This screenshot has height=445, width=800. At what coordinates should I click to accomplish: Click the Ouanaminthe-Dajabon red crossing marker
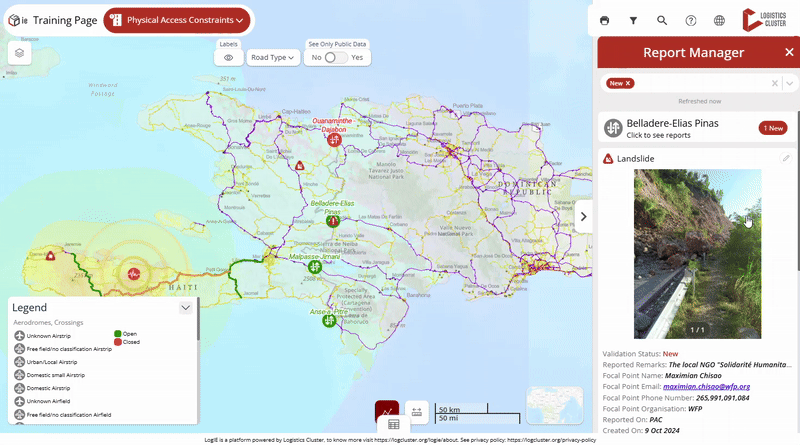point(334,139)
